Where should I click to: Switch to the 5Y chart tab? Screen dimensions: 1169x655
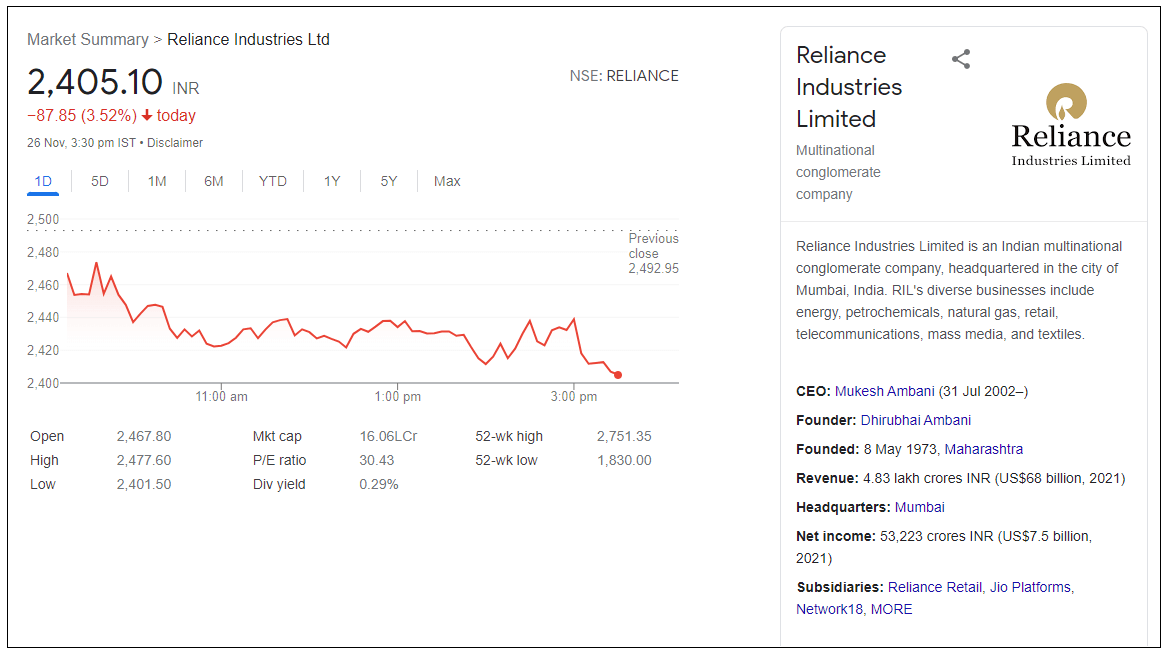click(x=389, y=181)
